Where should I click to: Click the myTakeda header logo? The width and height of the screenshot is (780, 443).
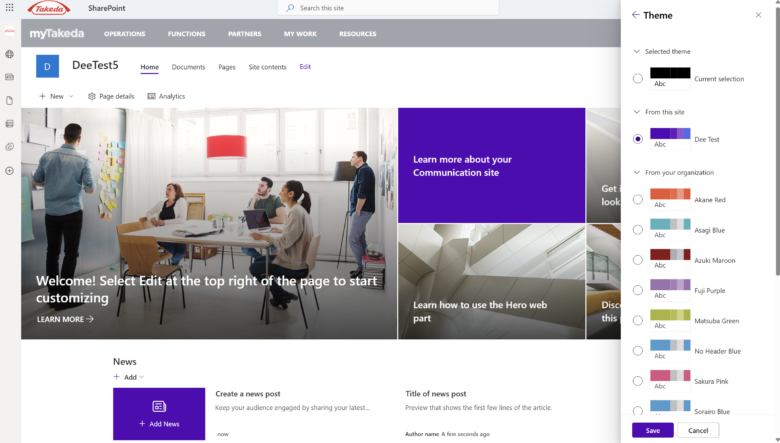pyautogui.click(x=57, y=33)
